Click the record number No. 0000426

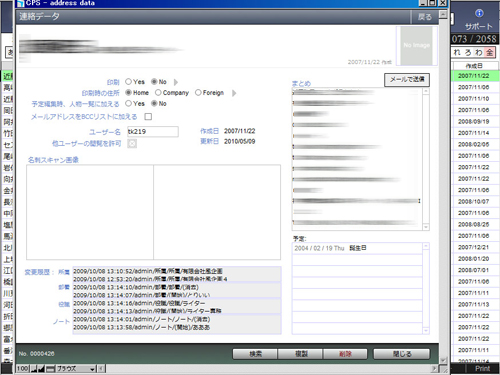pyautogui.click(x=37, y=354)
